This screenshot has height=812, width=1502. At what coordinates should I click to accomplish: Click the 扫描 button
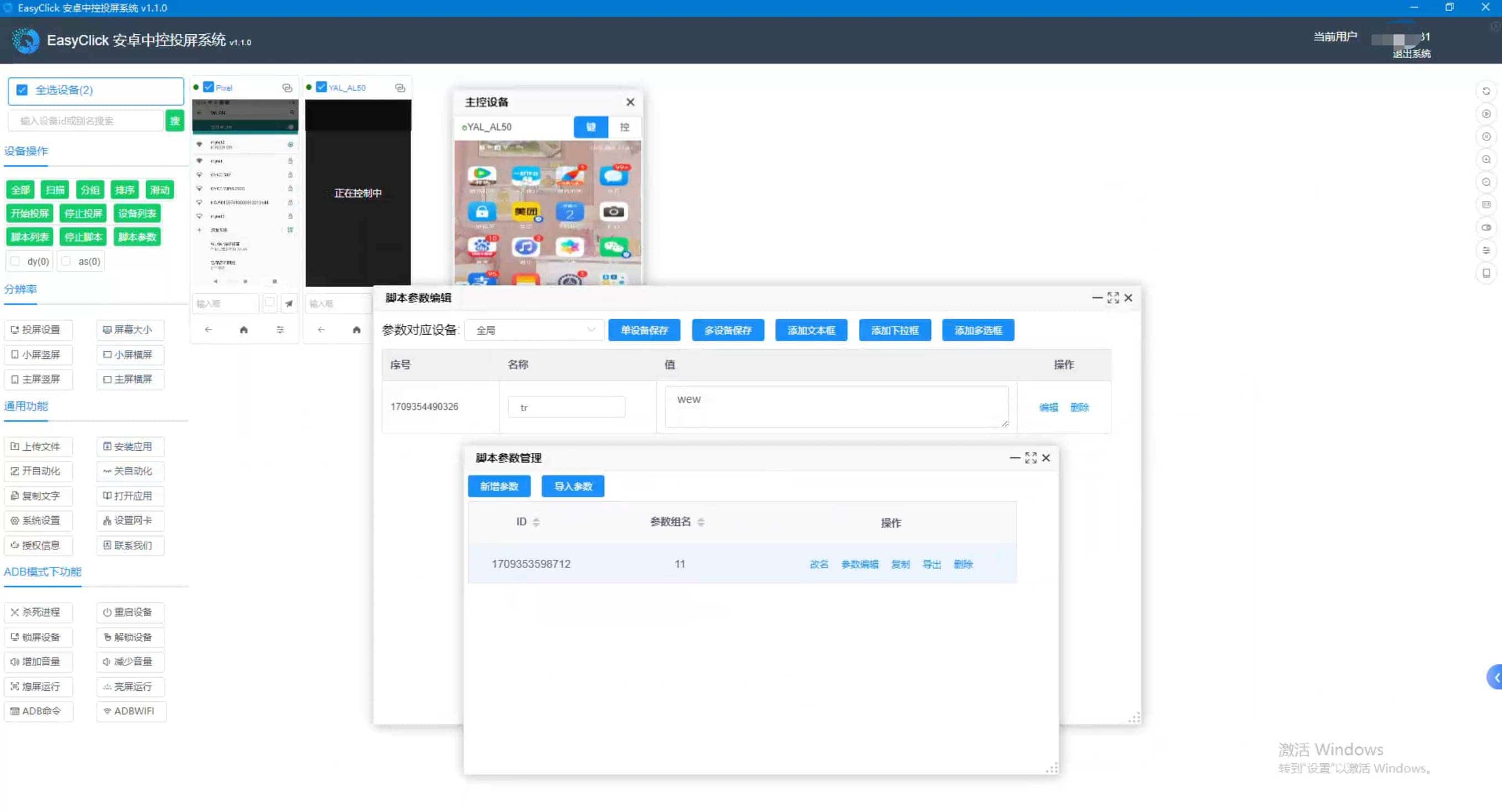(x=55, y=190)
